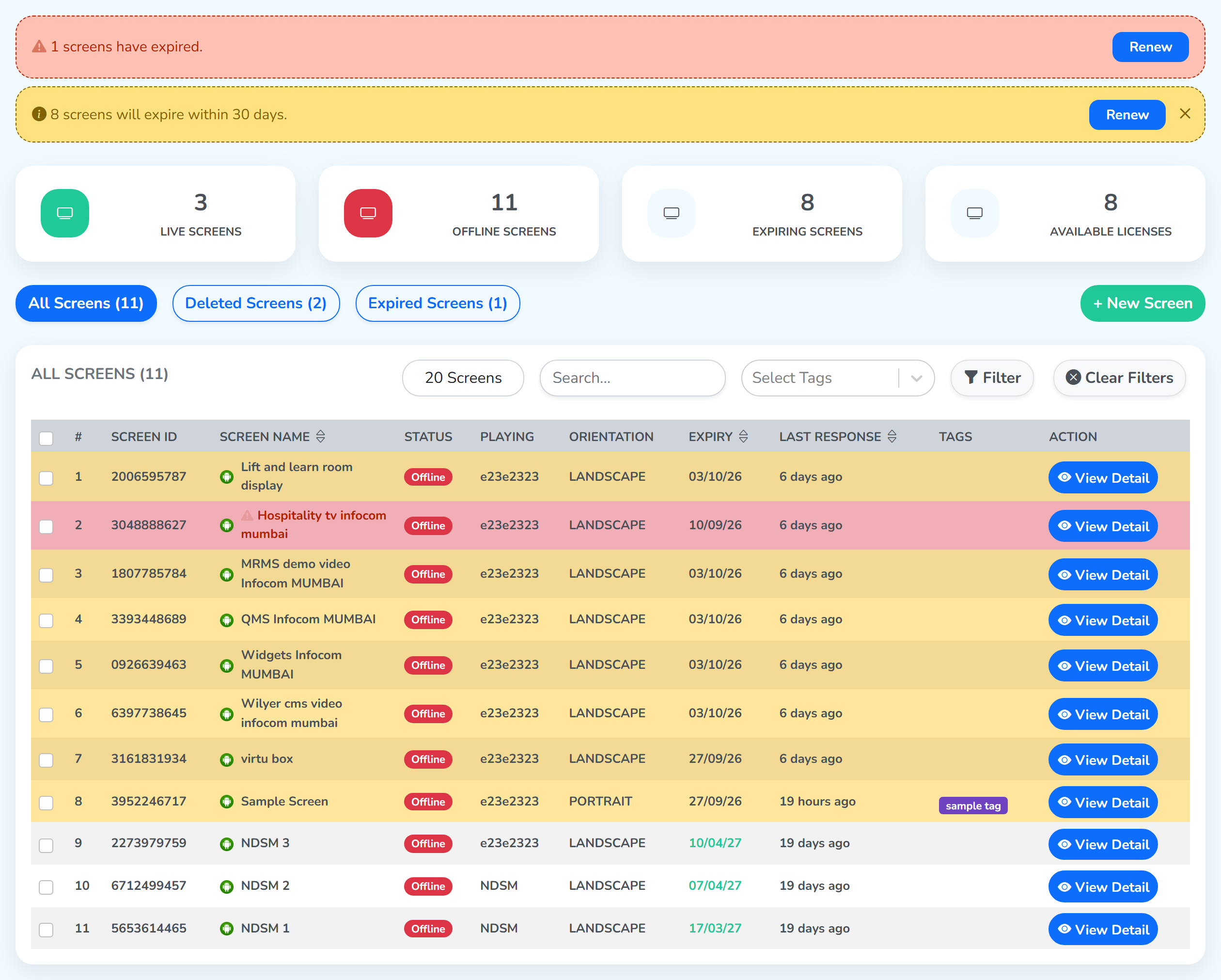Open View Detail for Widgets Infocom MUMBAI
Screen dimensions: 1221x980
click(x=1103, y=665)
